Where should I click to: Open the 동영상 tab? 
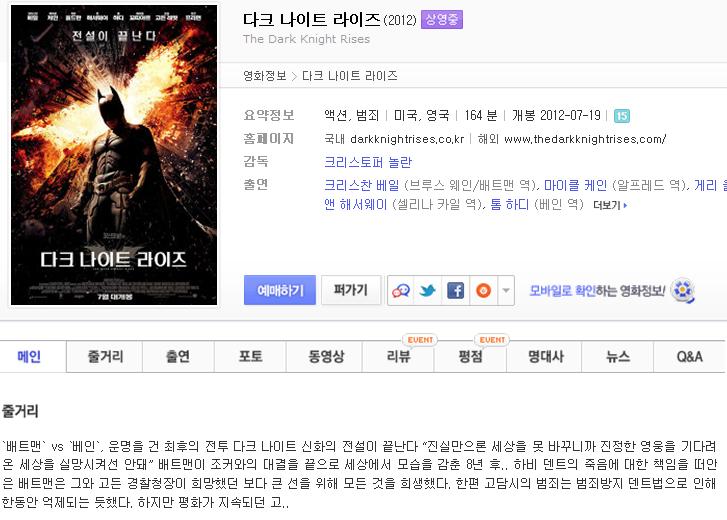click(326, 356)
